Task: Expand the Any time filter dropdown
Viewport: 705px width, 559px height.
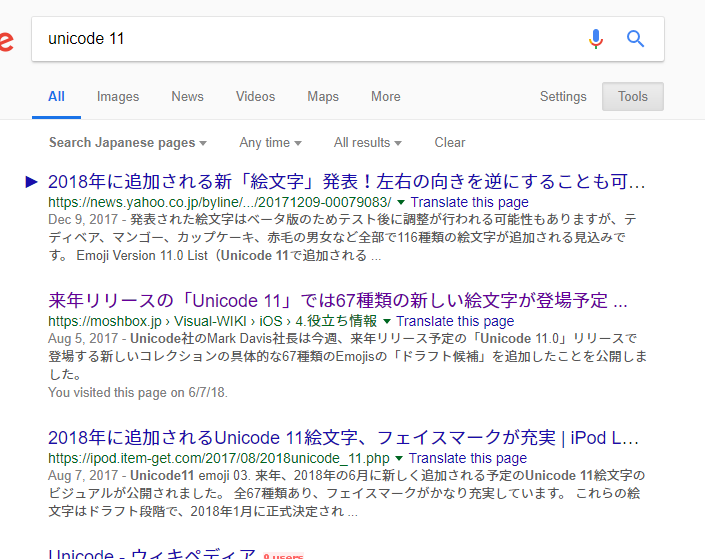Action: tap(270, 143)
